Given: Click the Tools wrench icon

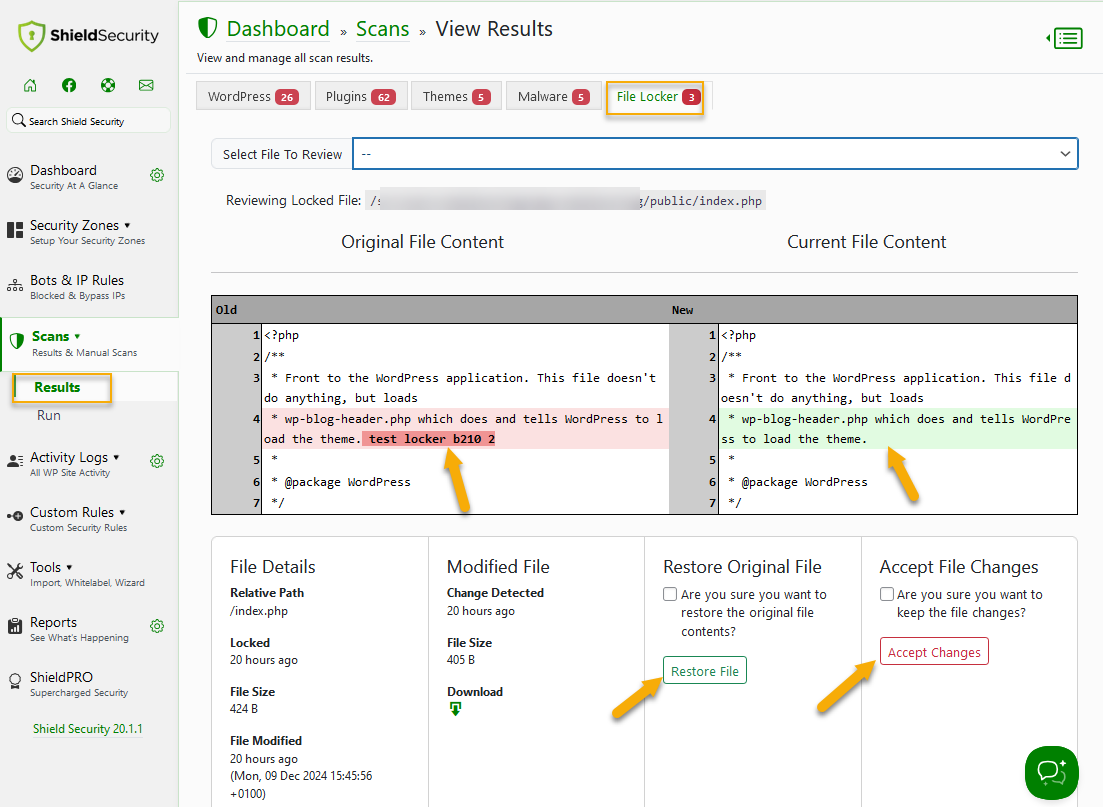Looking at the screenshot, I should [x=15, y=571].
